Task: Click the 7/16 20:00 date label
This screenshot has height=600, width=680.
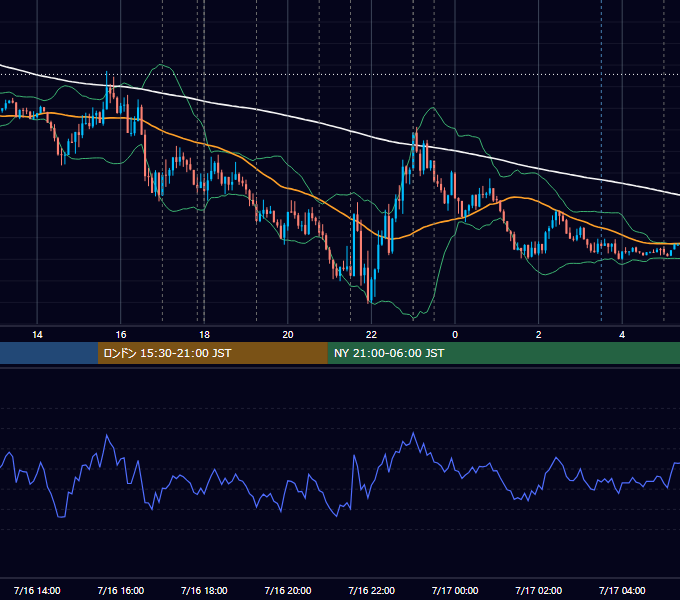Action: coord(288,590)
